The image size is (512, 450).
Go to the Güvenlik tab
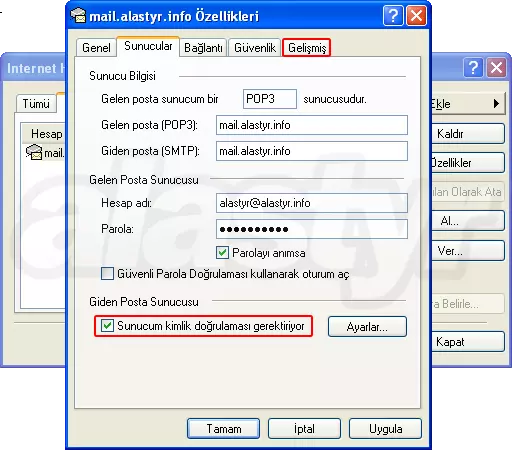click(255, 48)
